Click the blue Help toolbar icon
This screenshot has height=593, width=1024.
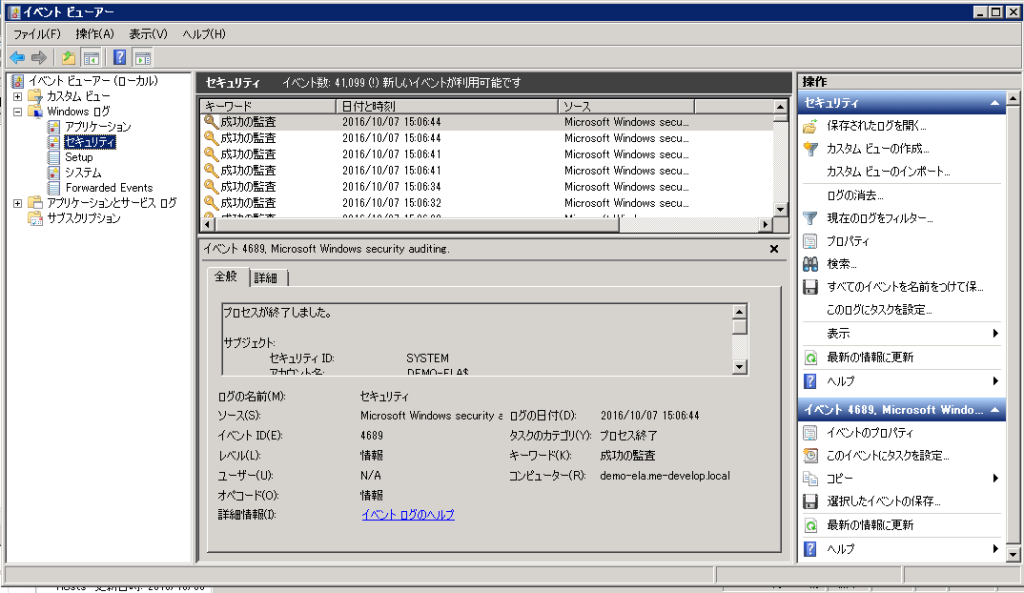coord(120,57)
